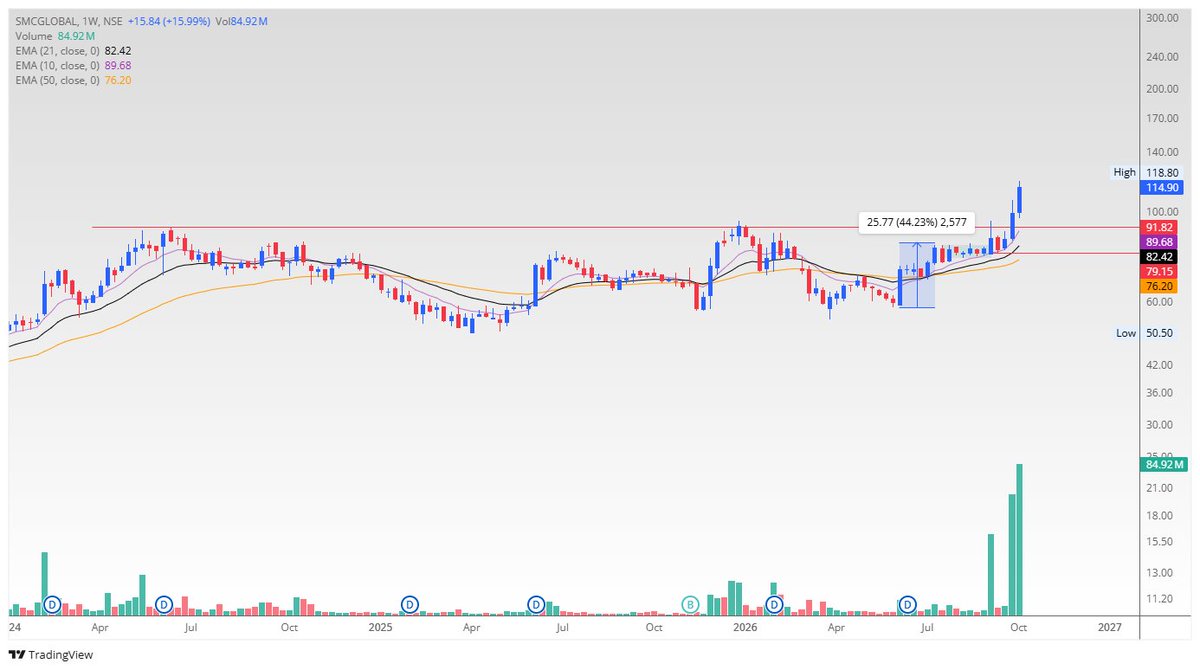Click the 200.00 price scale label
This screenshot has height=670, width=1200.
[x=1161, y=88]
